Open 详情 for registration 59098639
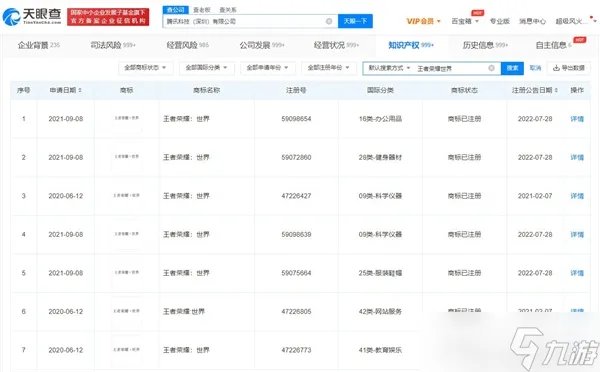Image resolution: width=600 pixels, height=372 pixels. (577, 235)
